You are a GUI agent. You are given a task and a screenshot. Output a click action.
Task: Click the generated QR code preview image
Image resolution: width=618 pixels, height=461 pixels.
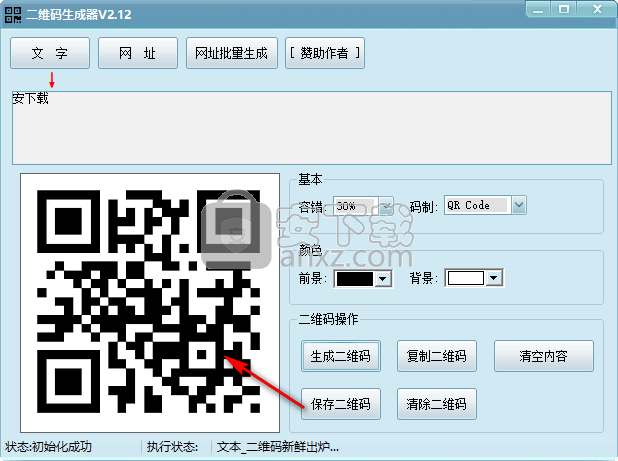150,303
